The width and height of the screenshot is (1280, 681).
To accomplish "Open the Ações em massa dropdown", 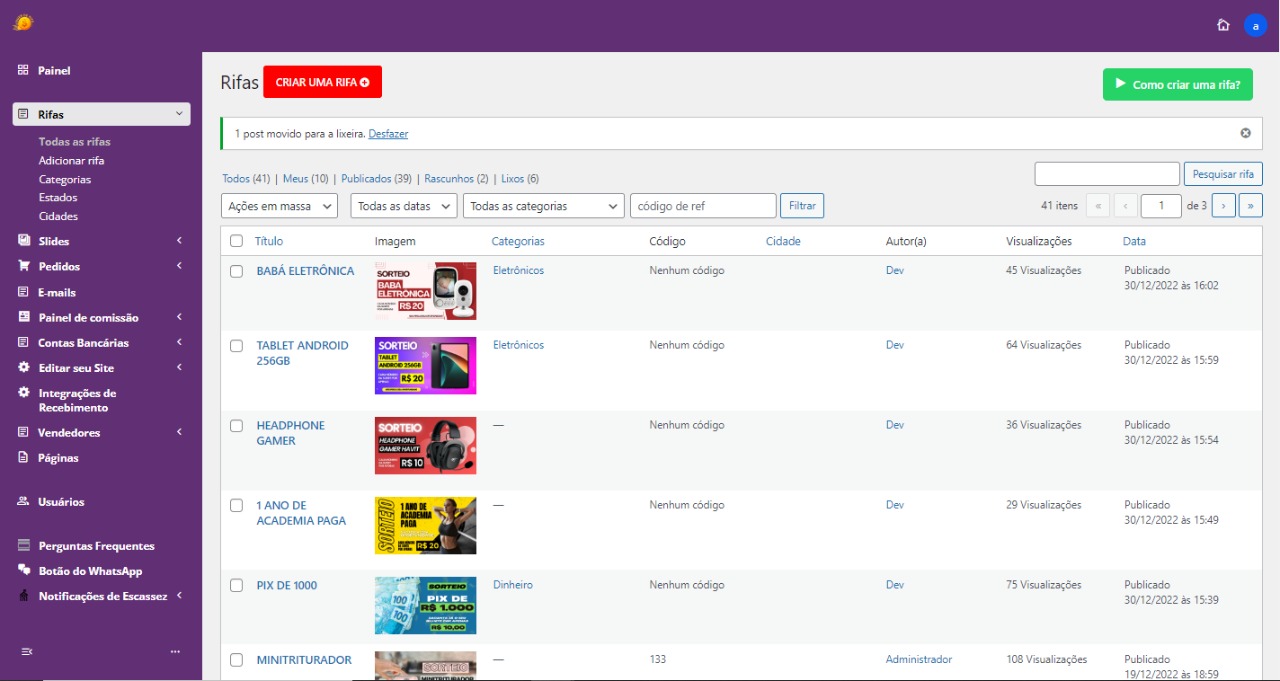I will click(279, 206).
